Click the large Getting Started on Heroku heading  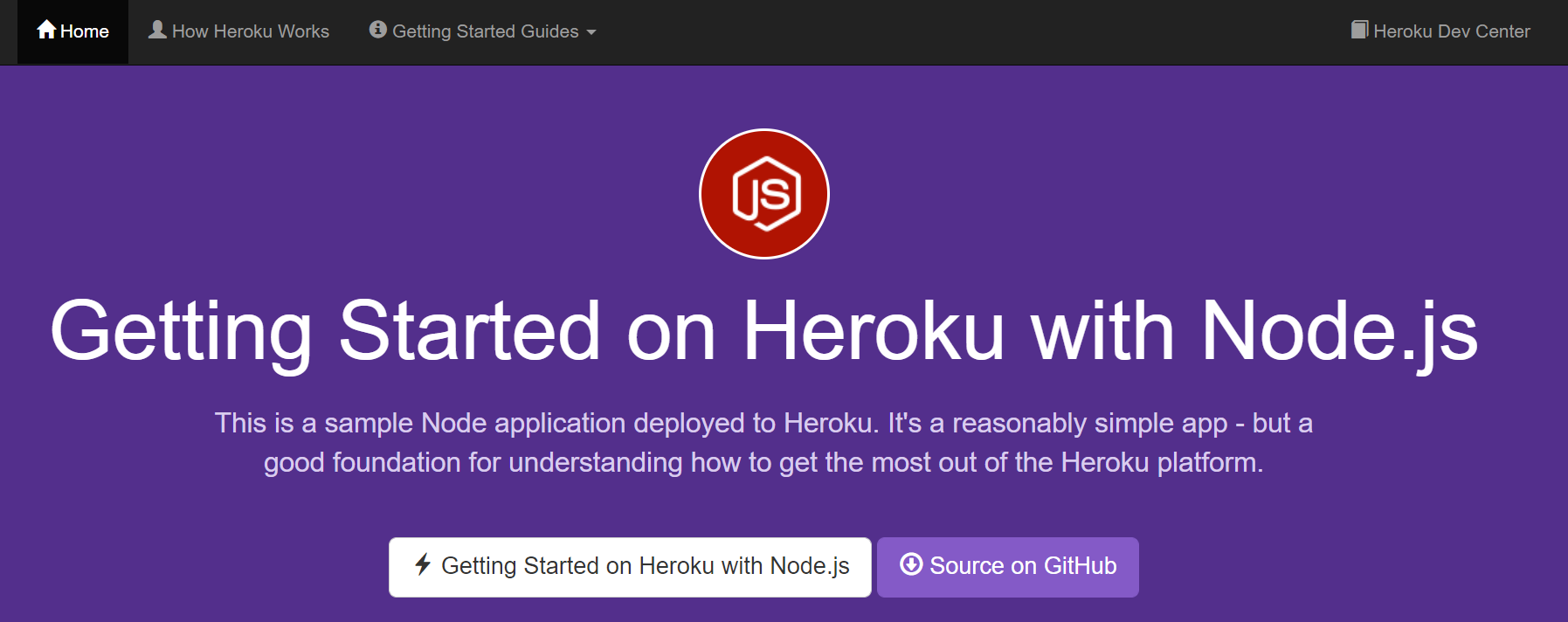coord(764,332)
